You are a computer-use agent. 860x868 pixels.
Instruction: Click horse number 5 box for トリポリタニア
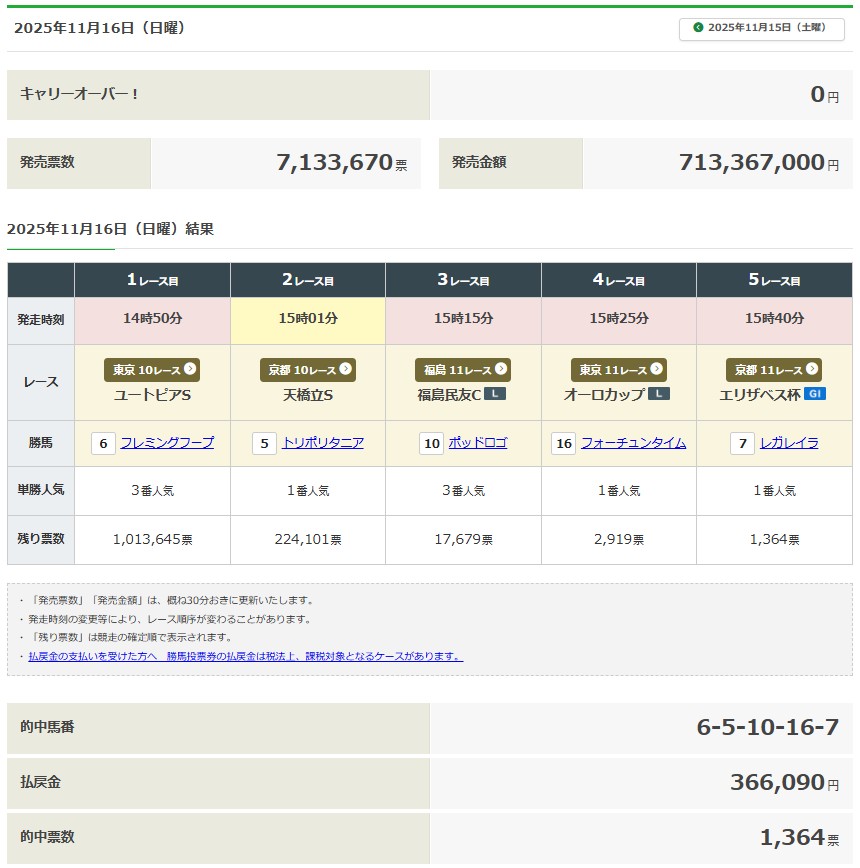264,443
